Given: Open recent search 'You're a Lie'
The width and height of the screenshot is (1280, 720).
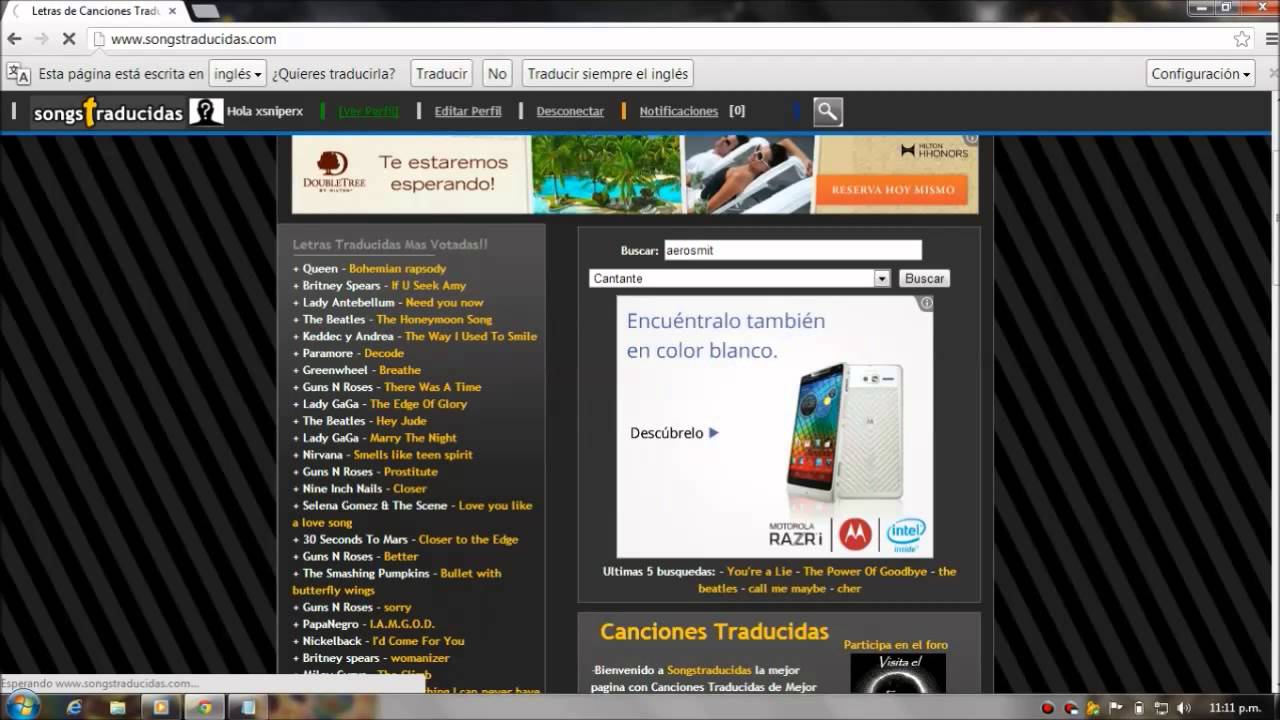Looking at the screenshot, I should click(x=761, y=572).
